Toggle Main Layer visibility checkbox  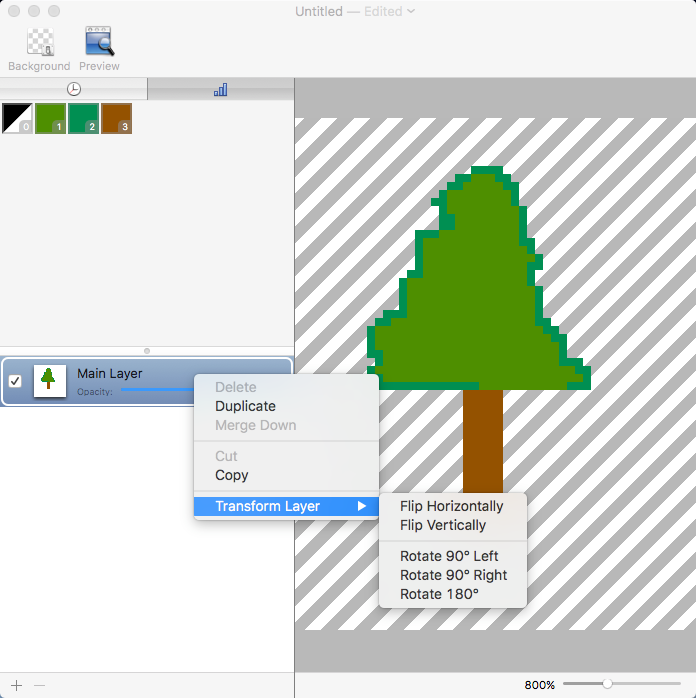click(x=16, y=381)
